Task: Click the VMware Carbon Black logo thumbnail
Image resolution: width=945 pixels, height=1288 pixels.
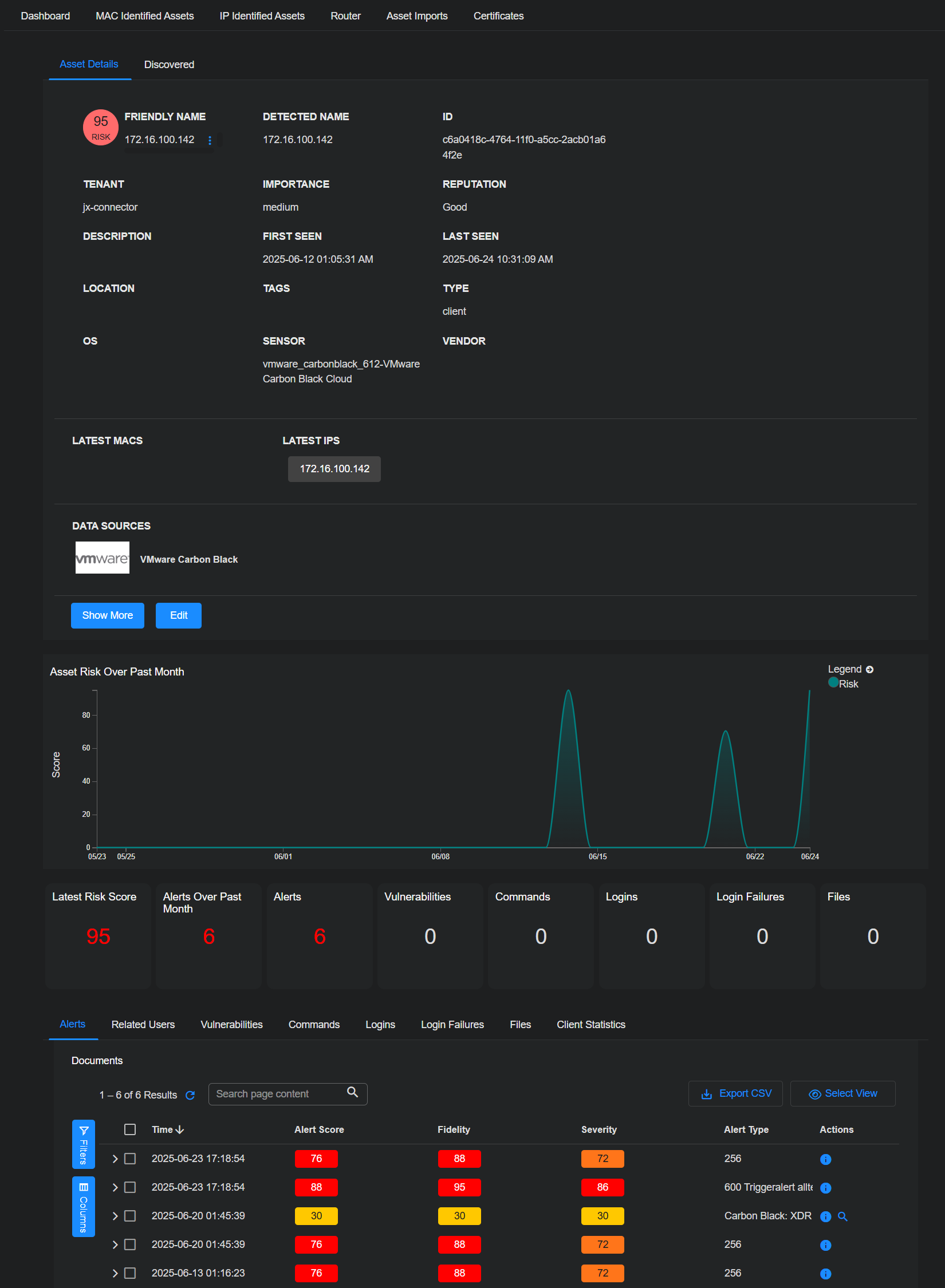Action: pyautogui.click(x=103, y=558)
